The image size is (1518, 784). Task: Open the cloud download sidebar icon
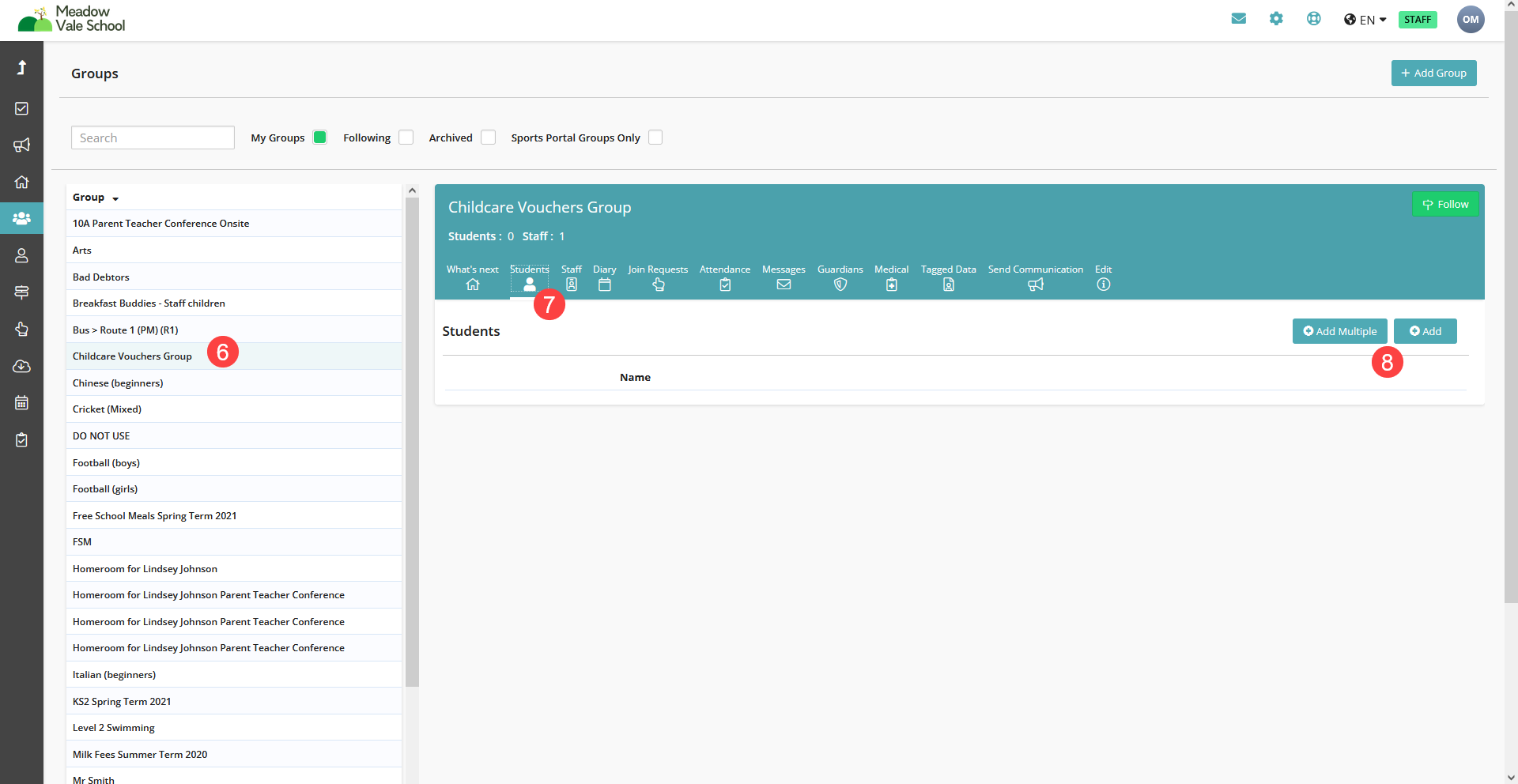[21, 366]
